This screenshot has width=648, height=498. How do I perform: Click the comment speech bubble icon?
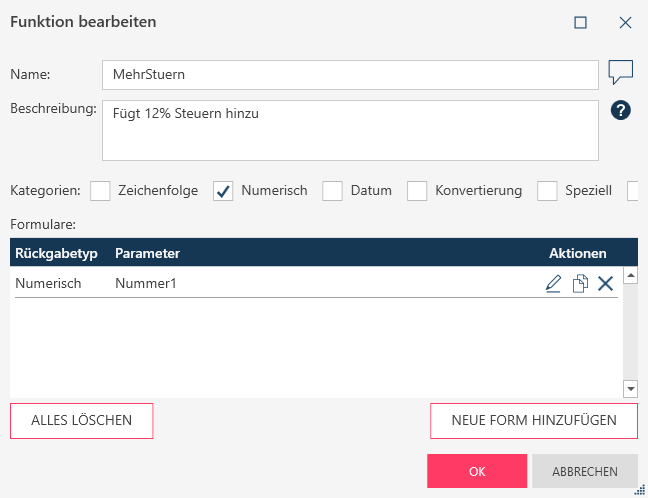tap(621, 72)
